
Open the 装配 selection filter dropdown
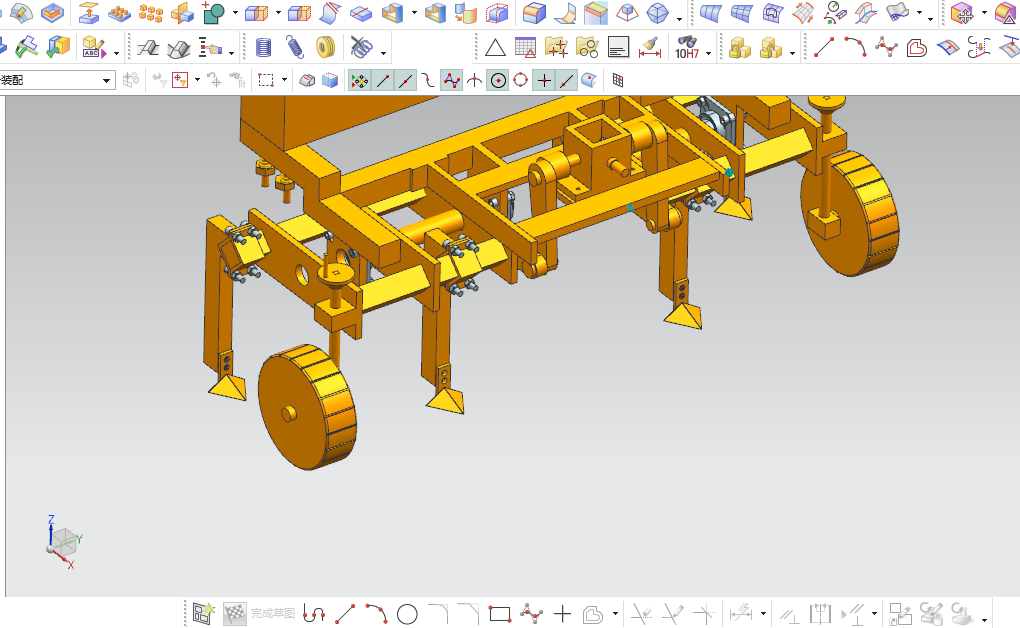coord(107,81)
